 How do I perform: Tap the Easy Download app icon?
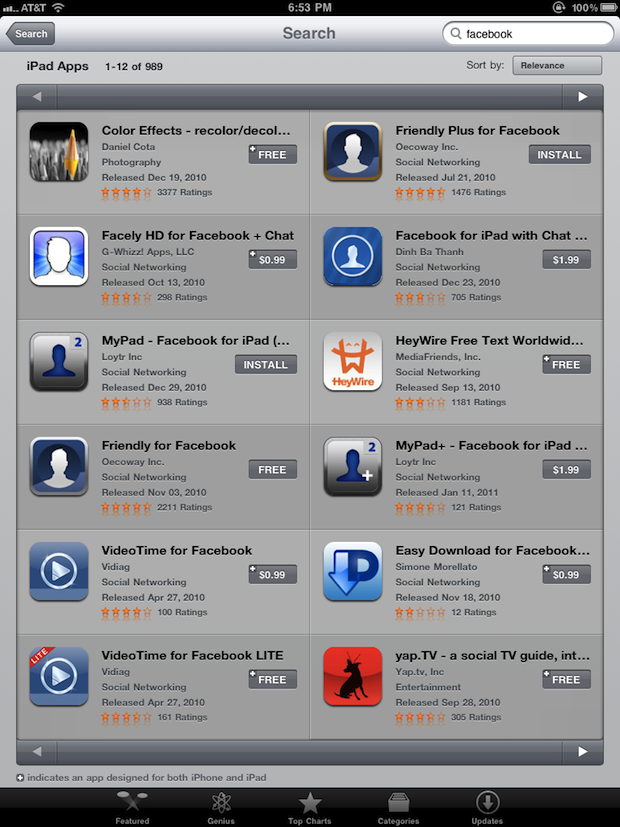pos(353,572)
